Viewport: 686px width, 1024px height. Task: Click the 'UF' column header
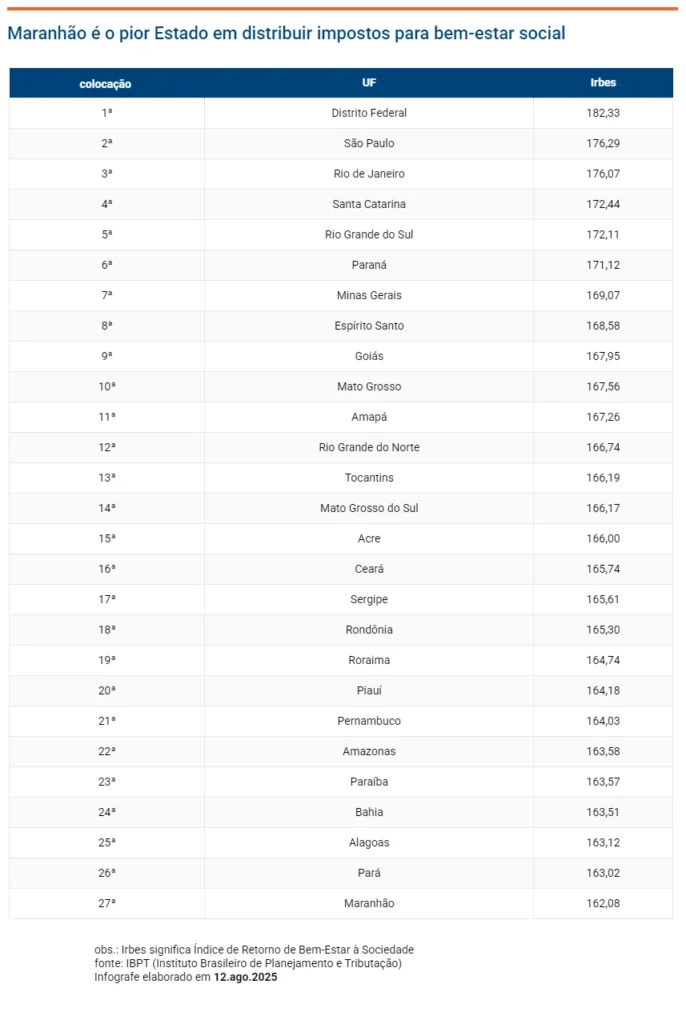(369, 83)
